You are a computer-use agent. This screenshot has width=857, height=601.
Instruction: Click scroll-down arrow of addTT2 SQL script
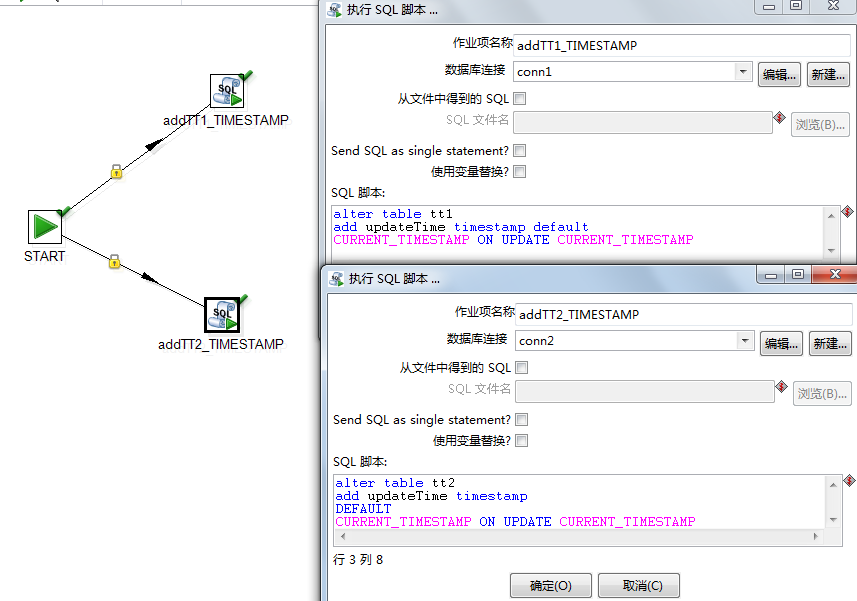click(833, 520)
